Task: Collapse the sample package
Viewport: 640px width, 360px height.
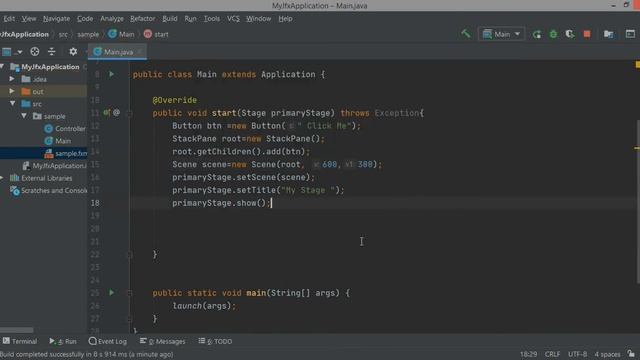Action: [24, 116]
